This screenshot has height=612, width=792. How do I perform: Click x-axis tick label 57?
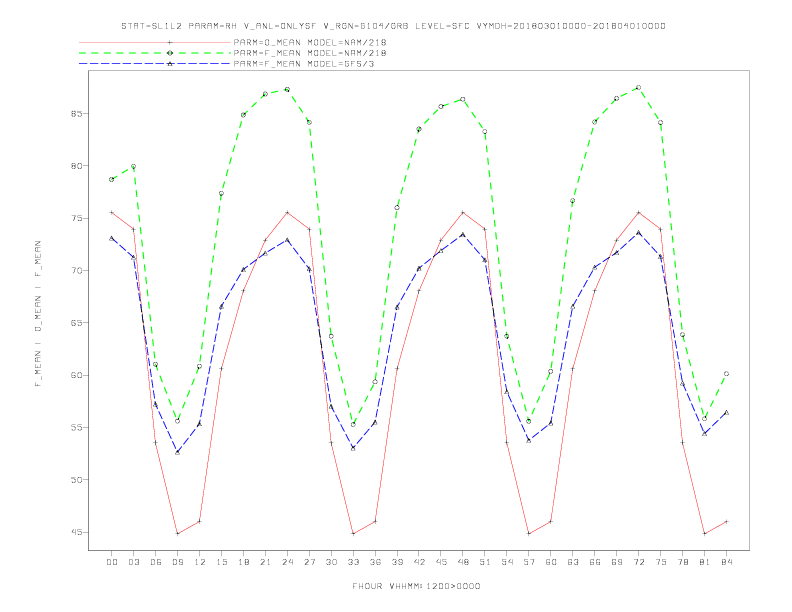point(529,562)
